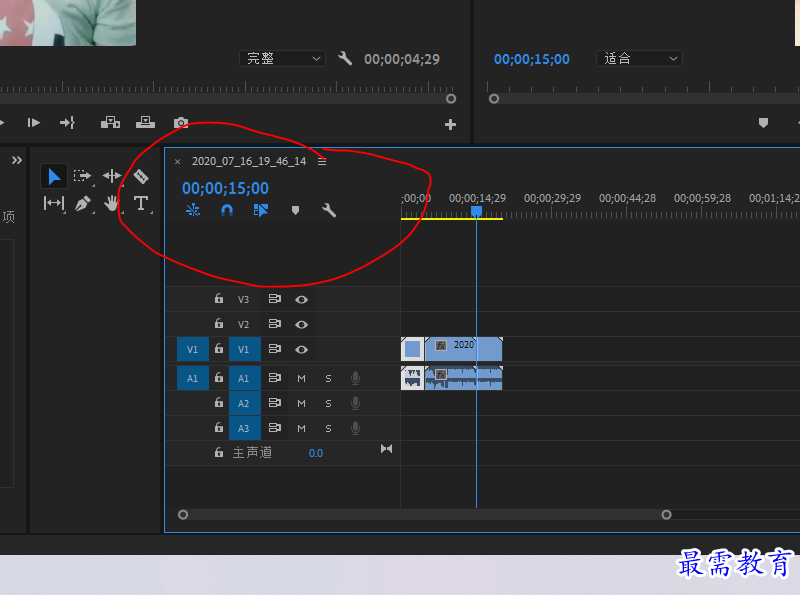
Task: Select the Pen tool
Action: pyautogui.click(x=83, y=204)
